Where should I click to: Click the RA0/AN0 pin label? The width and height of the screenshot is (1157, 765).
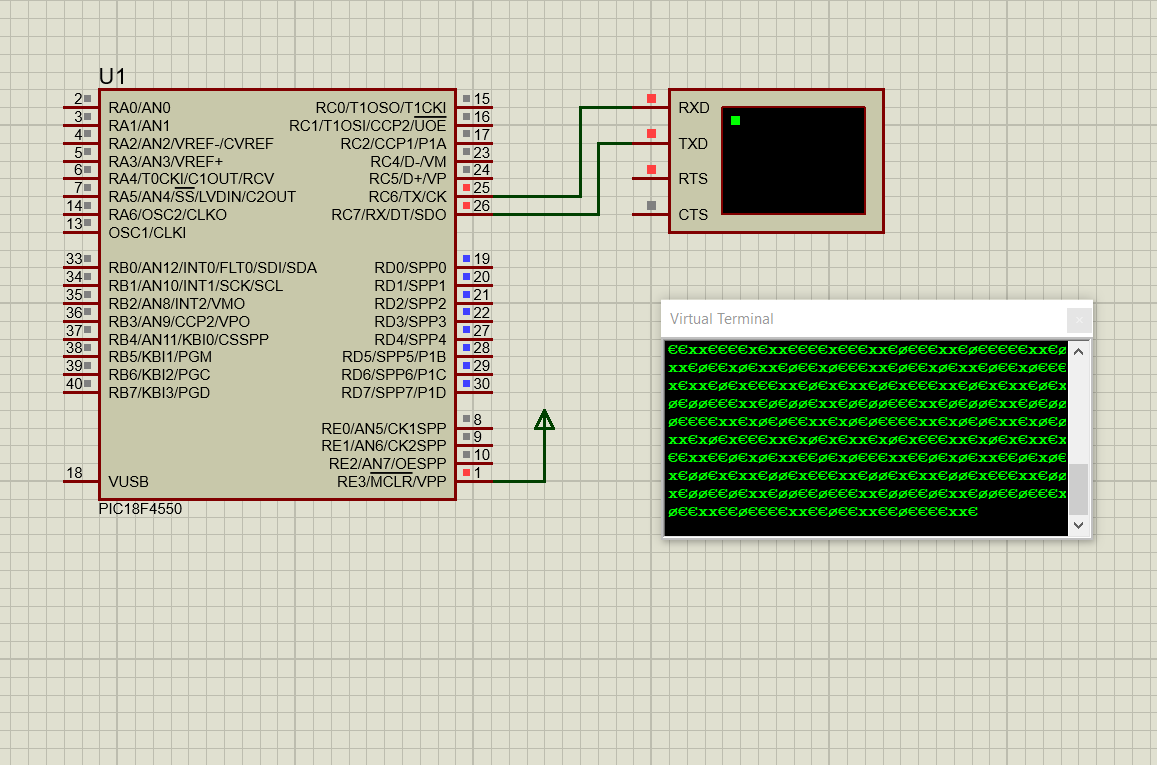pos(139,108)
